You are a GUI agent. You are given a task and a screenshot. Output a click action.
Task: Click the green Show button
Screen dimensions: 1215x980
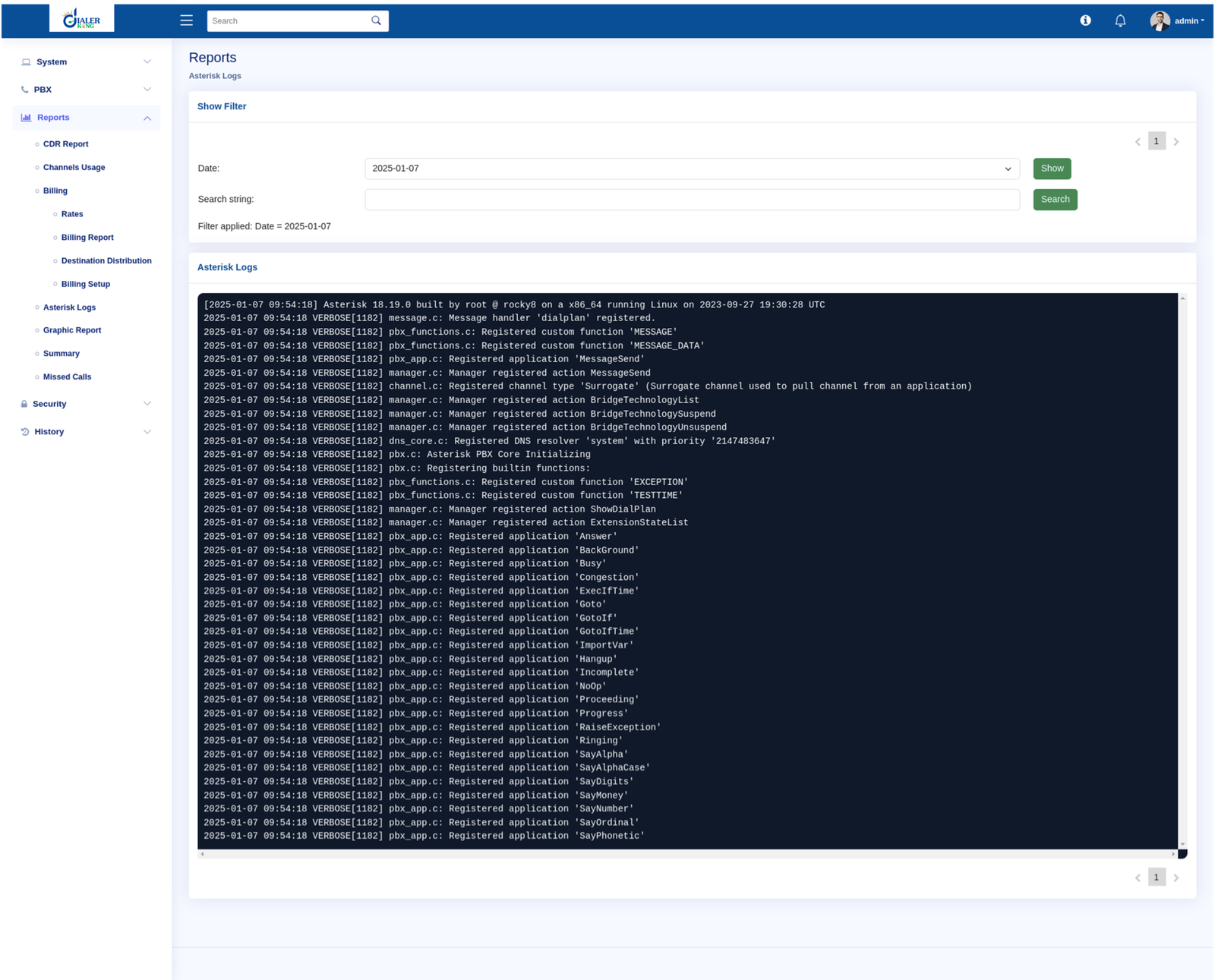1052,169
